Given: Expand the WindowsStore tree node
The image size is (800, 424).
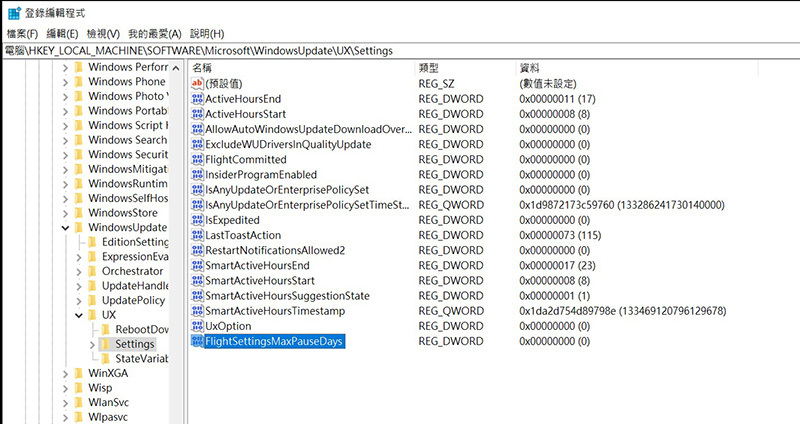Looking at the screenshot, I should (65, 213).
